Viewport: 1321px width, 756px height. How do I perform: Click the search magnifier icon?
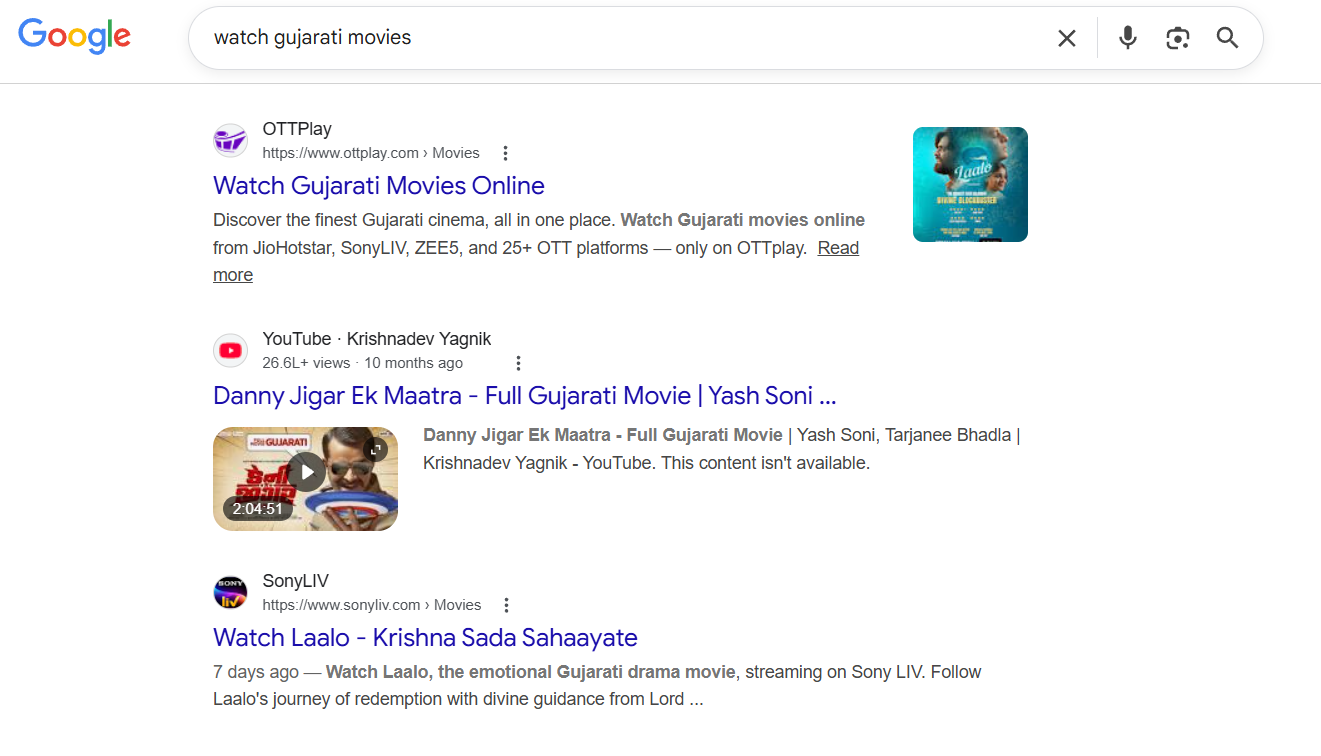[x=1227, y=37]
